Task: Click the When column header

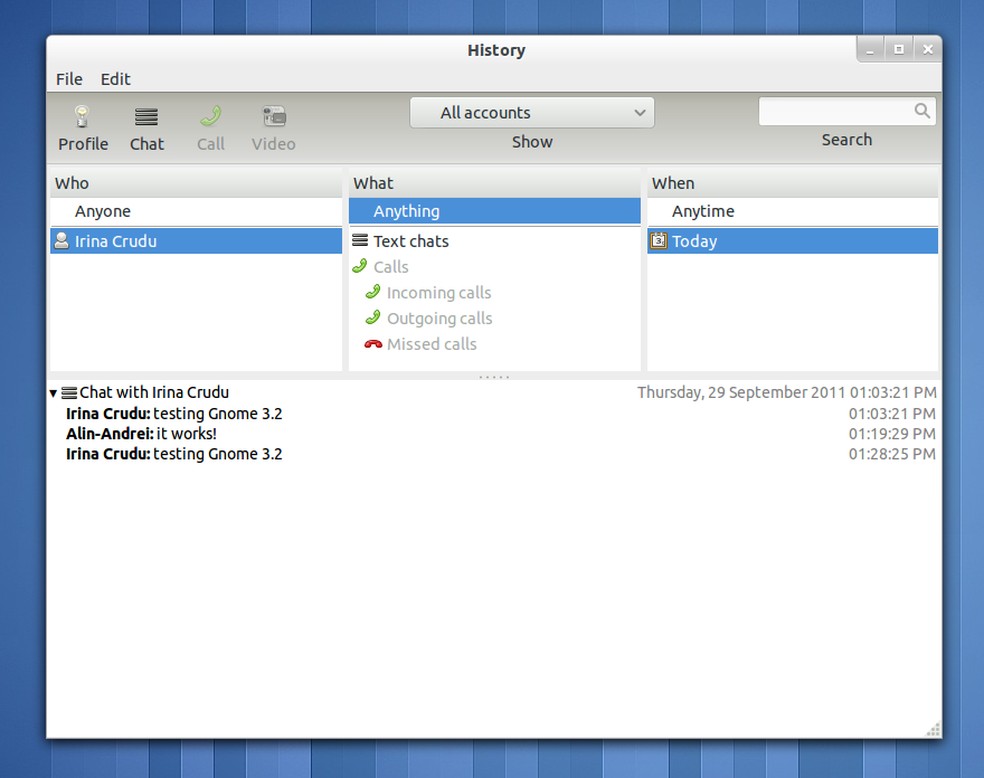Action: (x=793, y=183)
